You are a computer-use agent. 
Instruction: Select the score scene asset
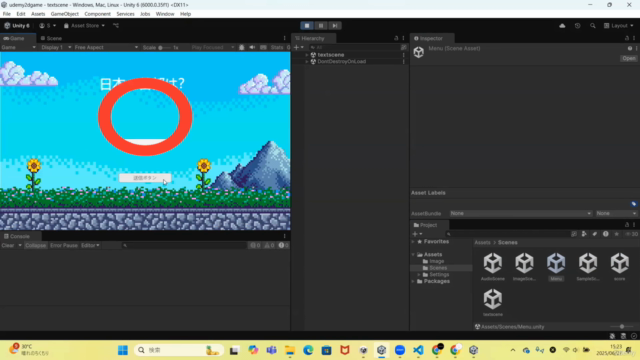pyautogui.click(x=620, y=266)
